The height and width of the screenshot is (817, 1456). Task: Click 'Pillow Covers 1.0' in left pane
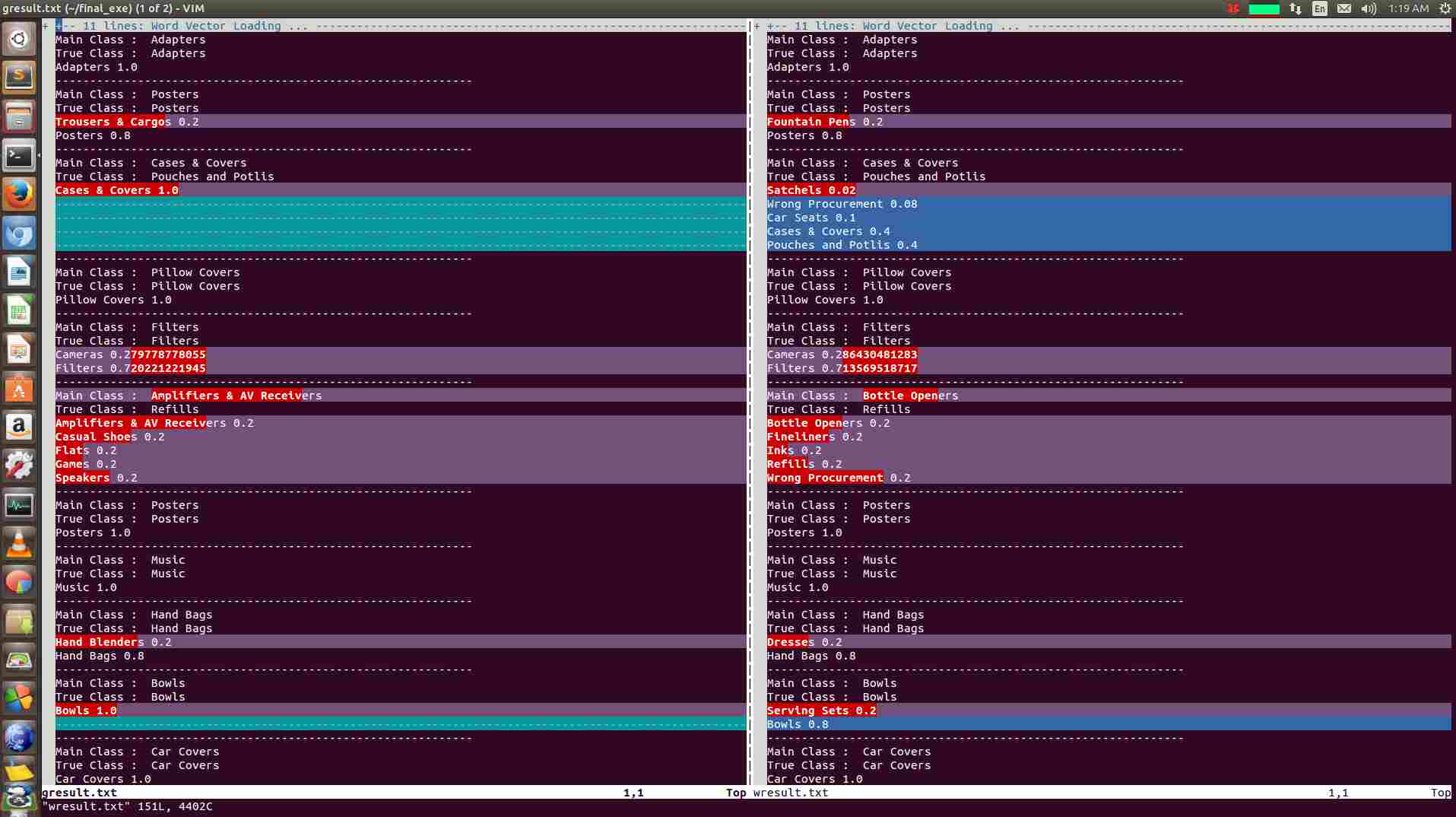click(x=113, y=300)
